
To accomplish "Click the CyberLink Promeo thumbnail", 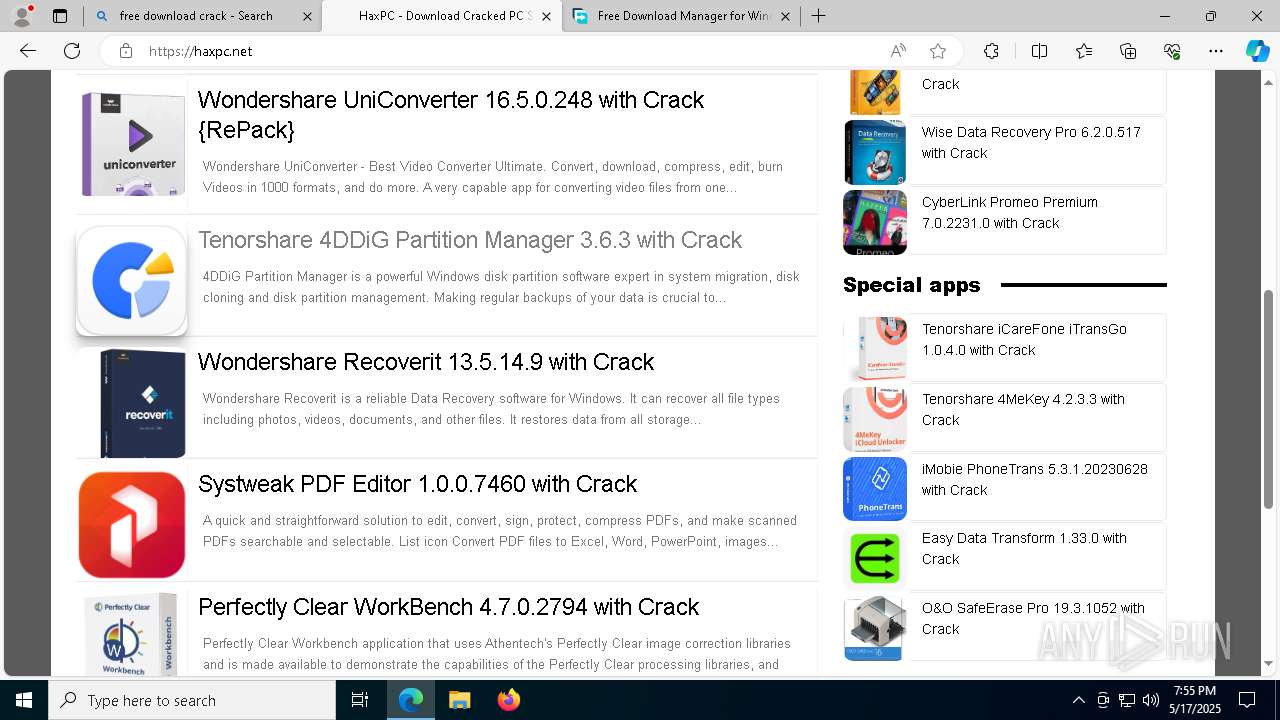I will (x=875, y=222).
